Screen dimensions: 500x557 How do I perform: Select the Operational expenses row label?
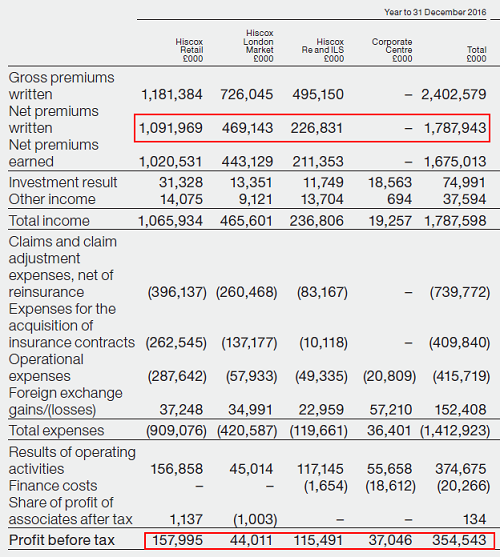[46, 368]
